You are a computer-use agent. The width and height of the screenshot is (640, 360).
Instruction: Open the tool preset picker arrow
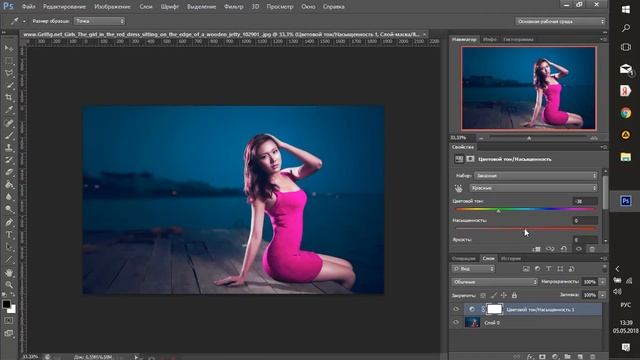24,21
